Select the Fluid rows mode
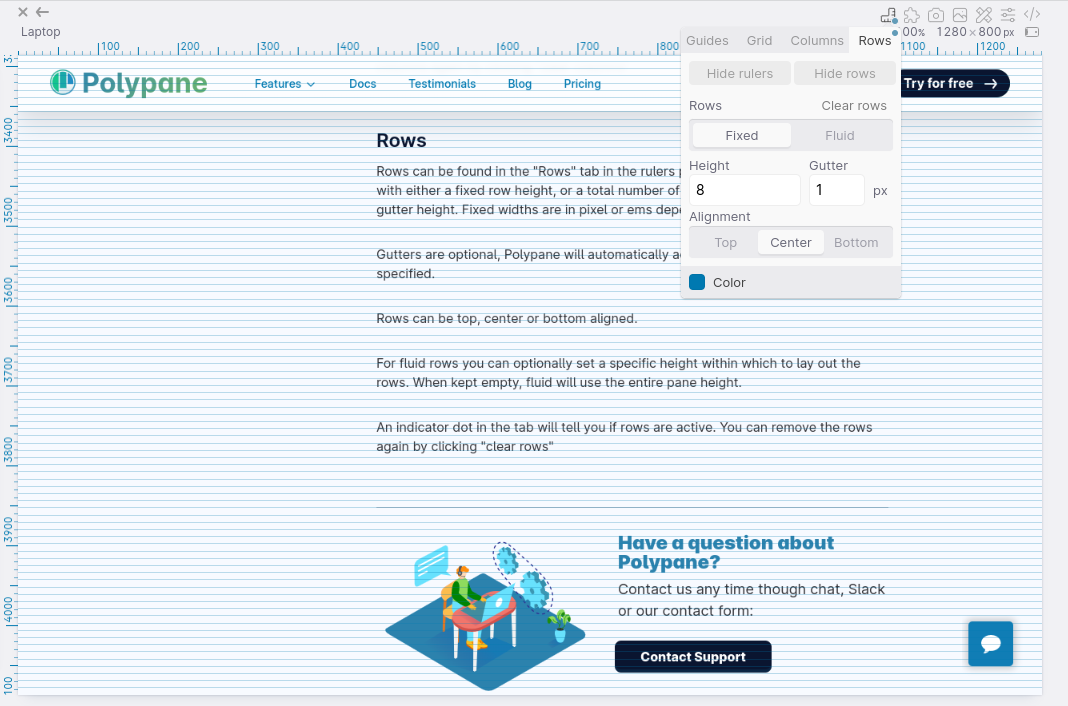The image size is (1068, 706). pyautogui.click(x=840, y=135)
